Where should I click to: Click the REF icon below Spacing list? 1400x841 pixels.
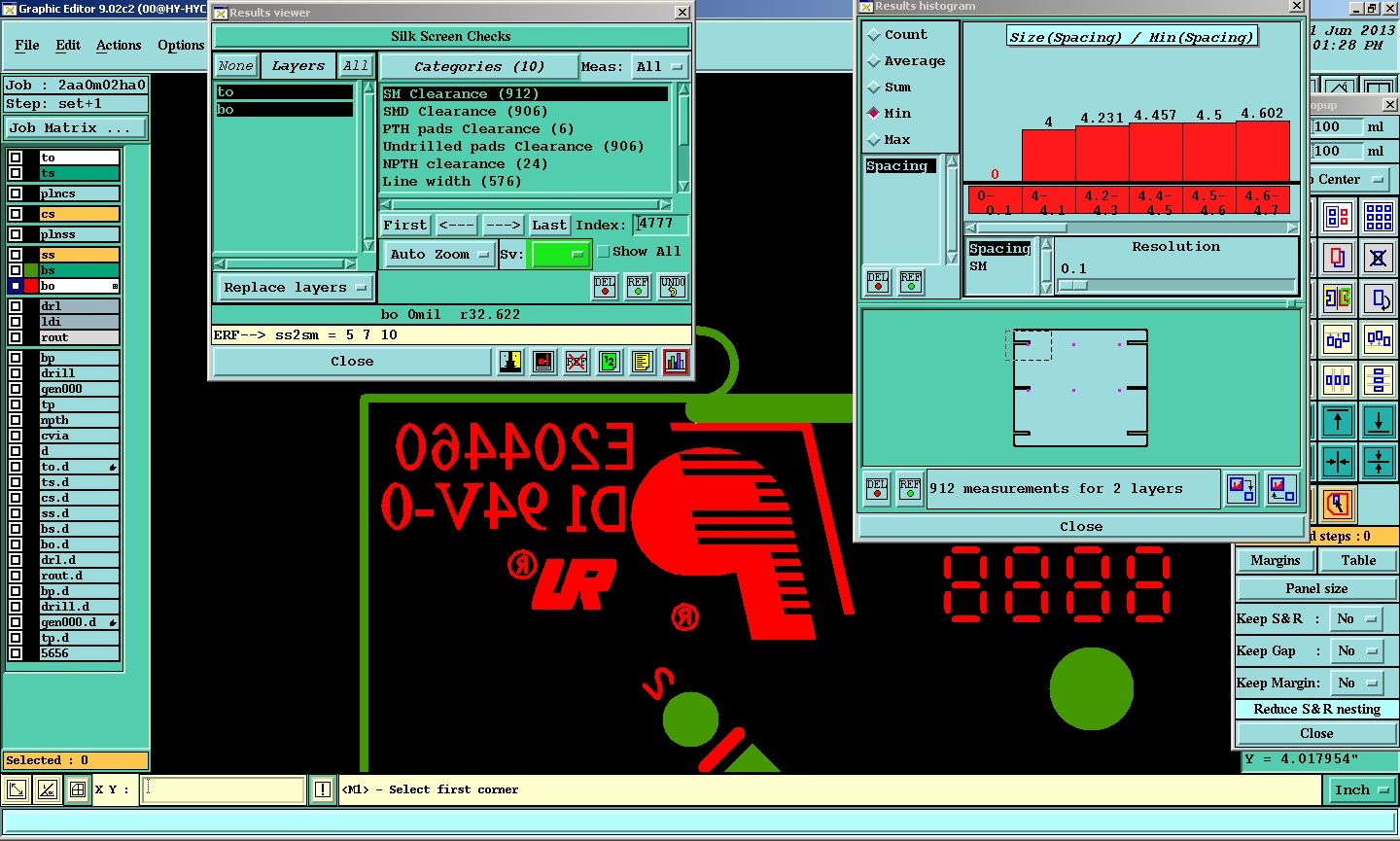911,282
